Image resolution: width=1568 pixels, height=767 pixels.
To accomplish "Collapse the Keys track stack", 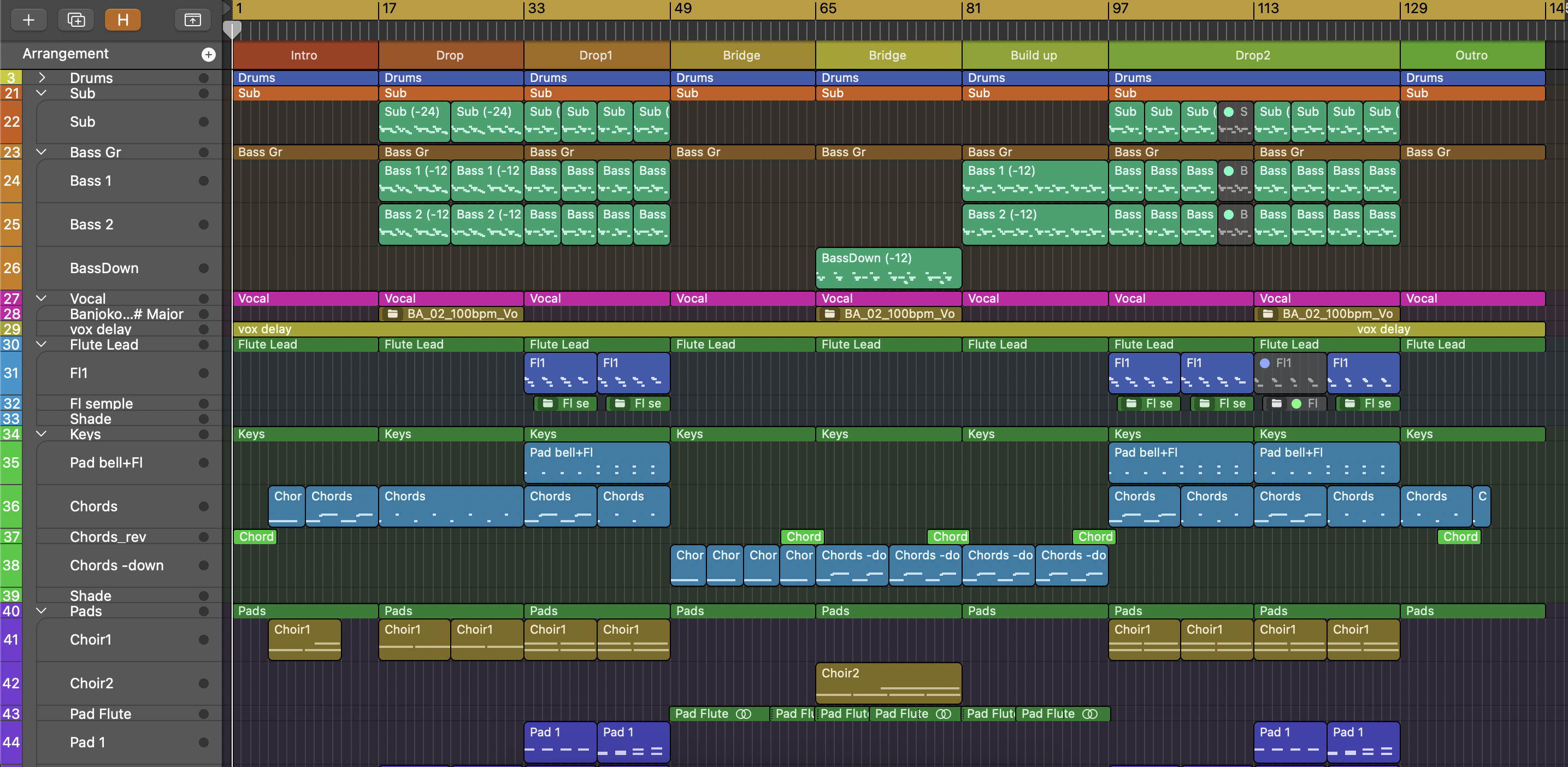I will (42, 434).
